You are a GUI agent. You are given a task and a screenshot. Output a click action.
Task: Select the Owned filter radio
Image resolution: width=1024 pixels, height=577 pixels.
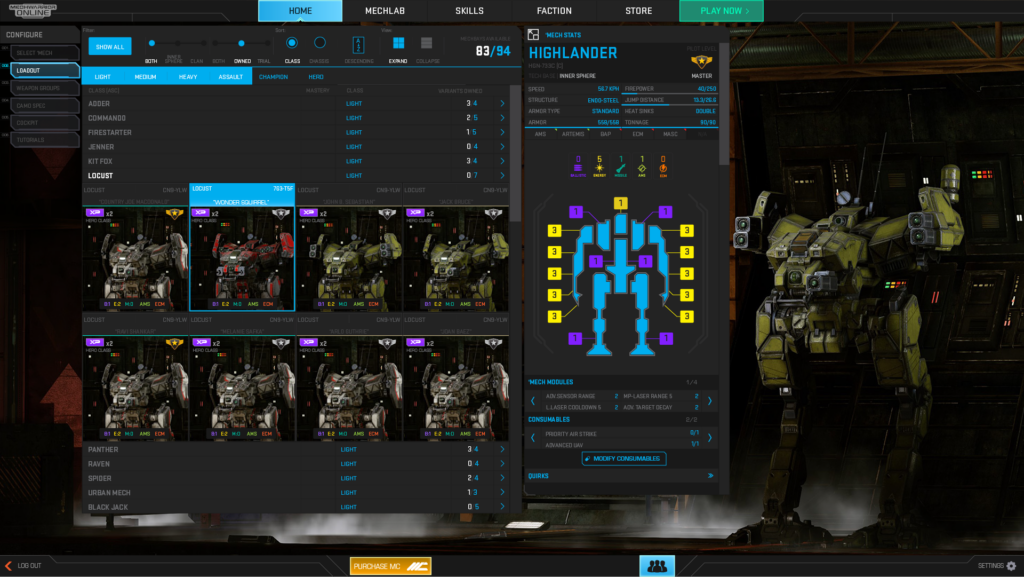coord(241,43)
